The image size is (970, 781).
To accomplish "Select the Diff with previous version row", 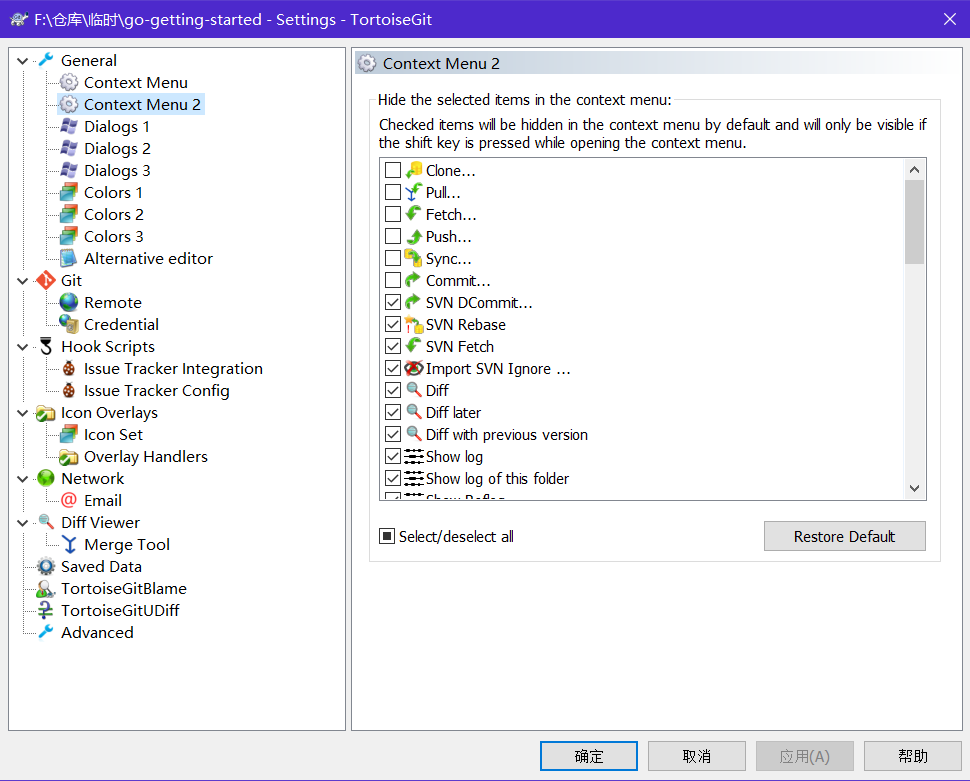I will [x=507, y=434].
